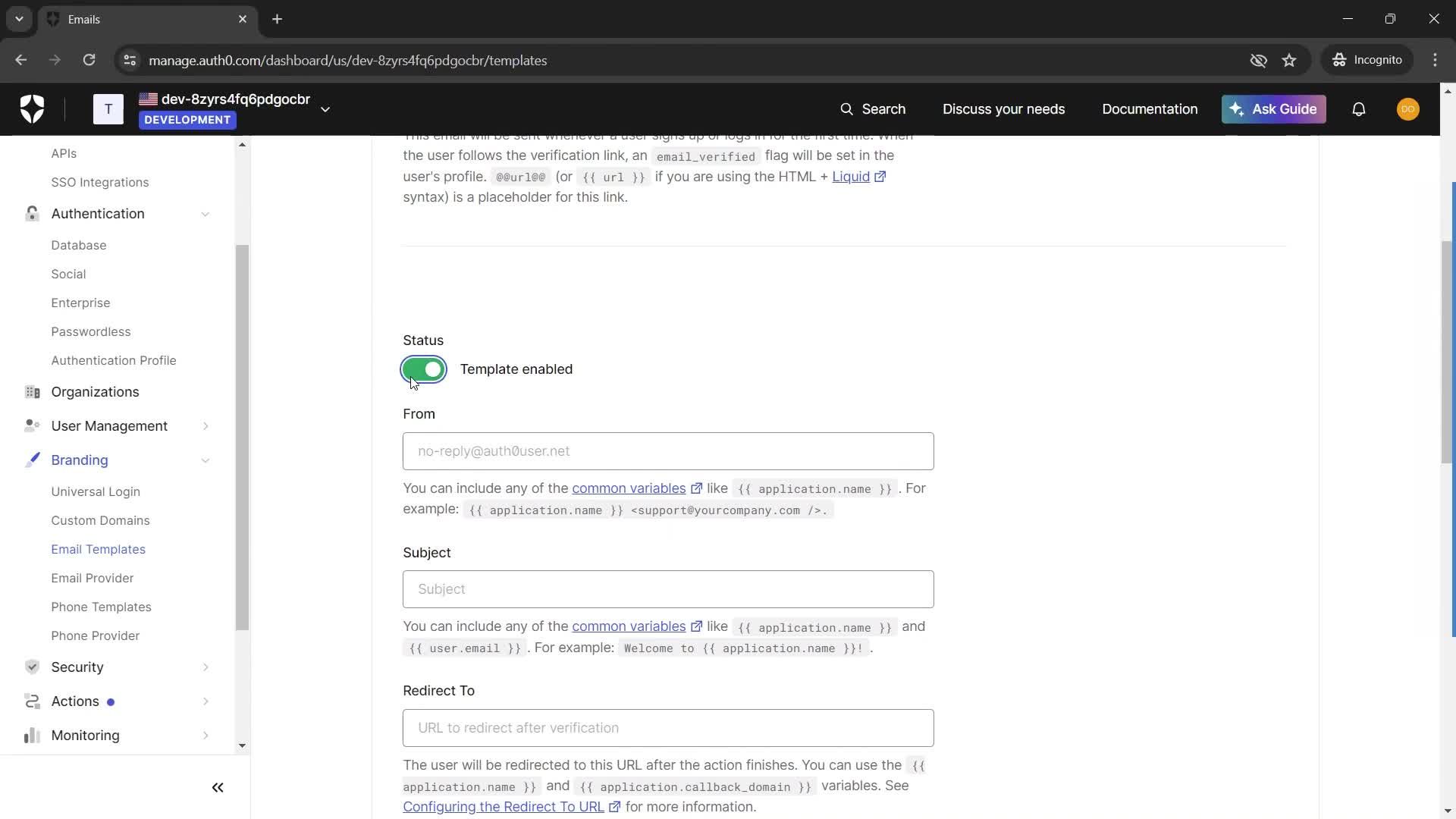1456x819 pixels.
Task: Click the sidebar scrollbar down arrow
Action: (242, 746)
